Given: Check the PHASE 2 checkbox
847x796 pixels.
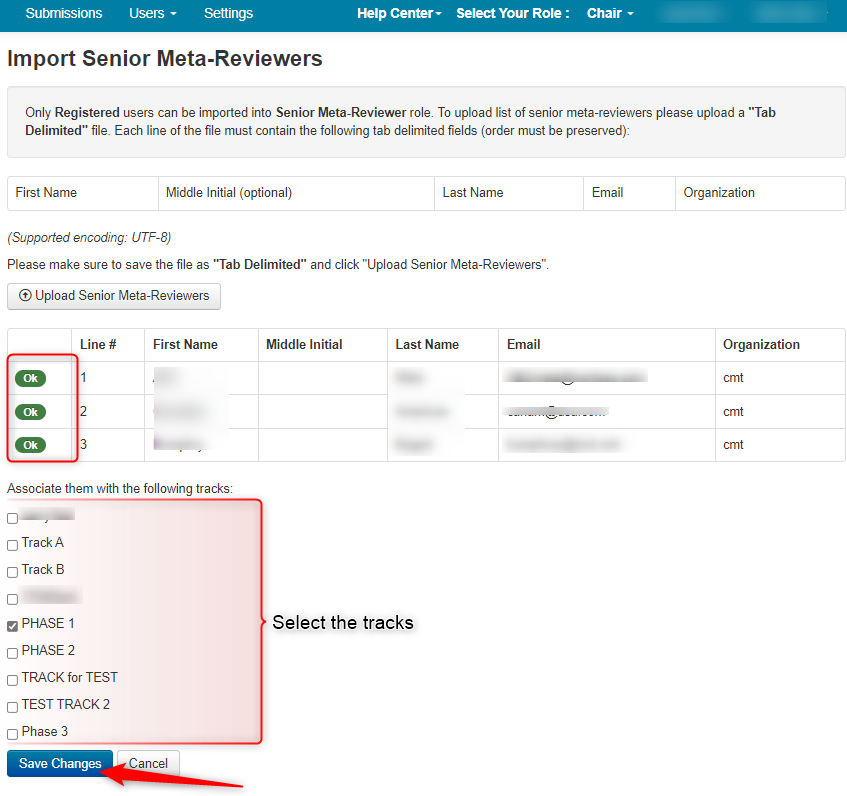Looking at the screenshot, I should tap(12, 653).
